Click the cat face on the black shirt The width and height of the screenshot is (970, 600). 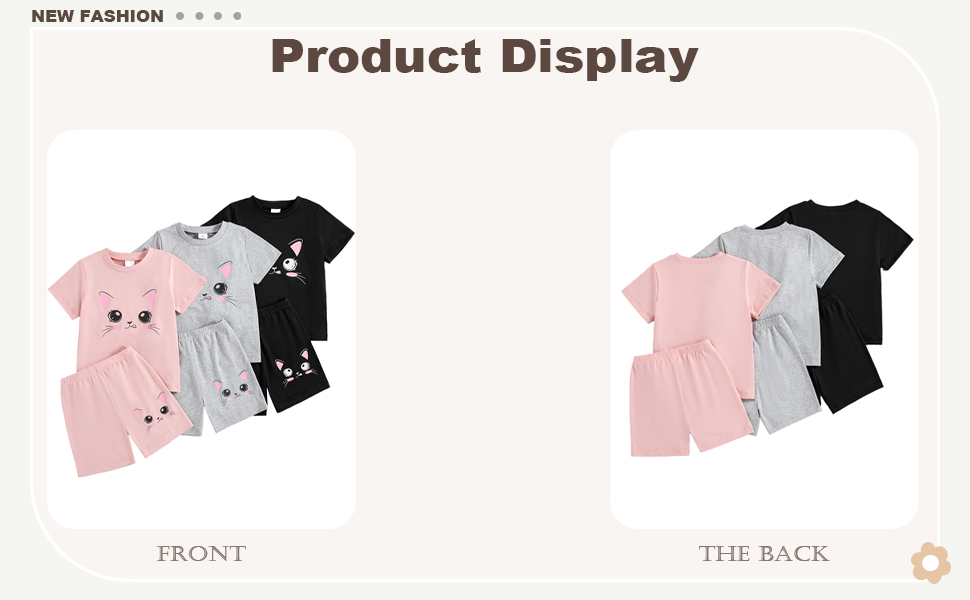coord(290,262)
